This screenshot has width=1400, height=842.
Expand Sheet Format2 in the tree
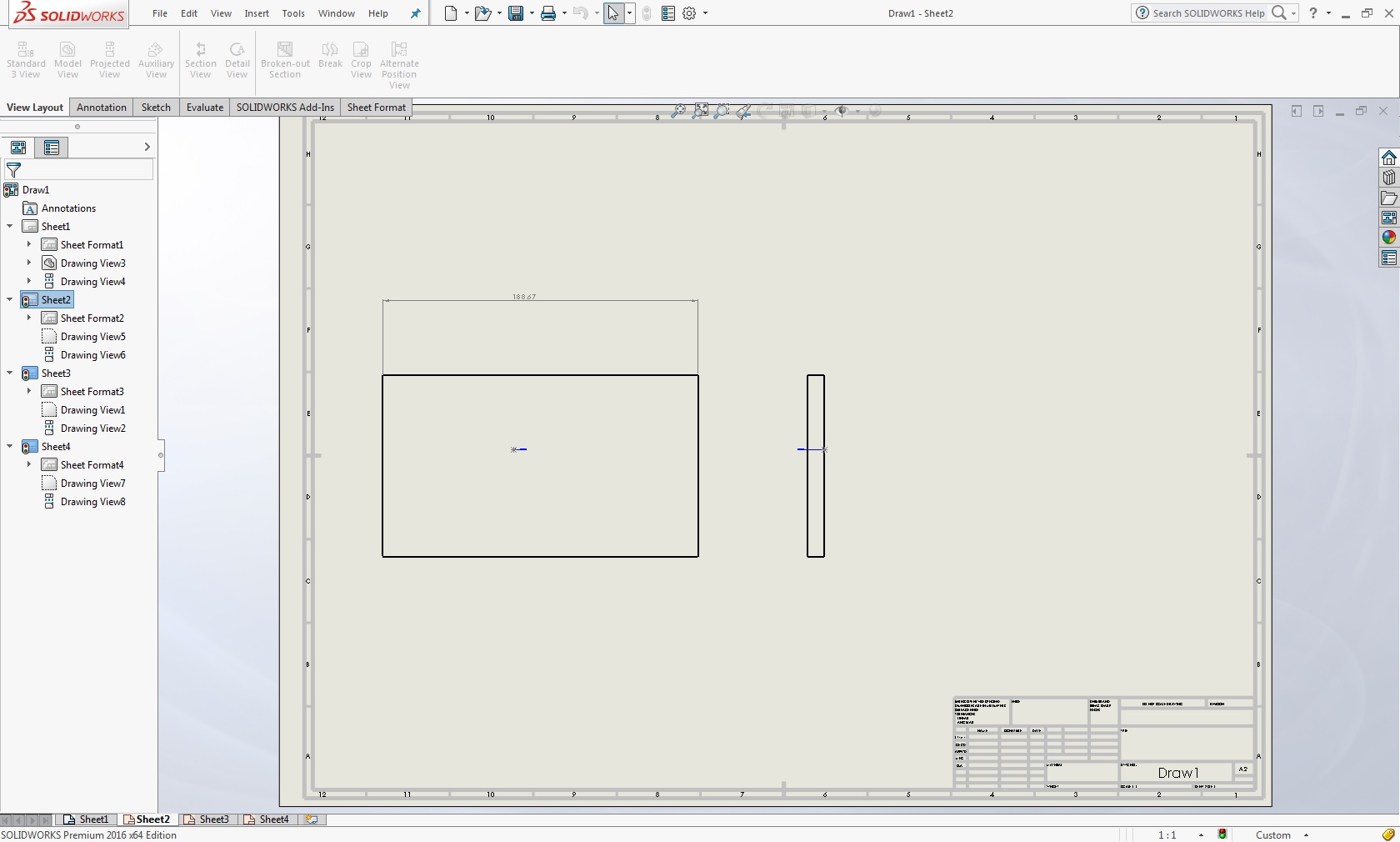coord(29,318)
